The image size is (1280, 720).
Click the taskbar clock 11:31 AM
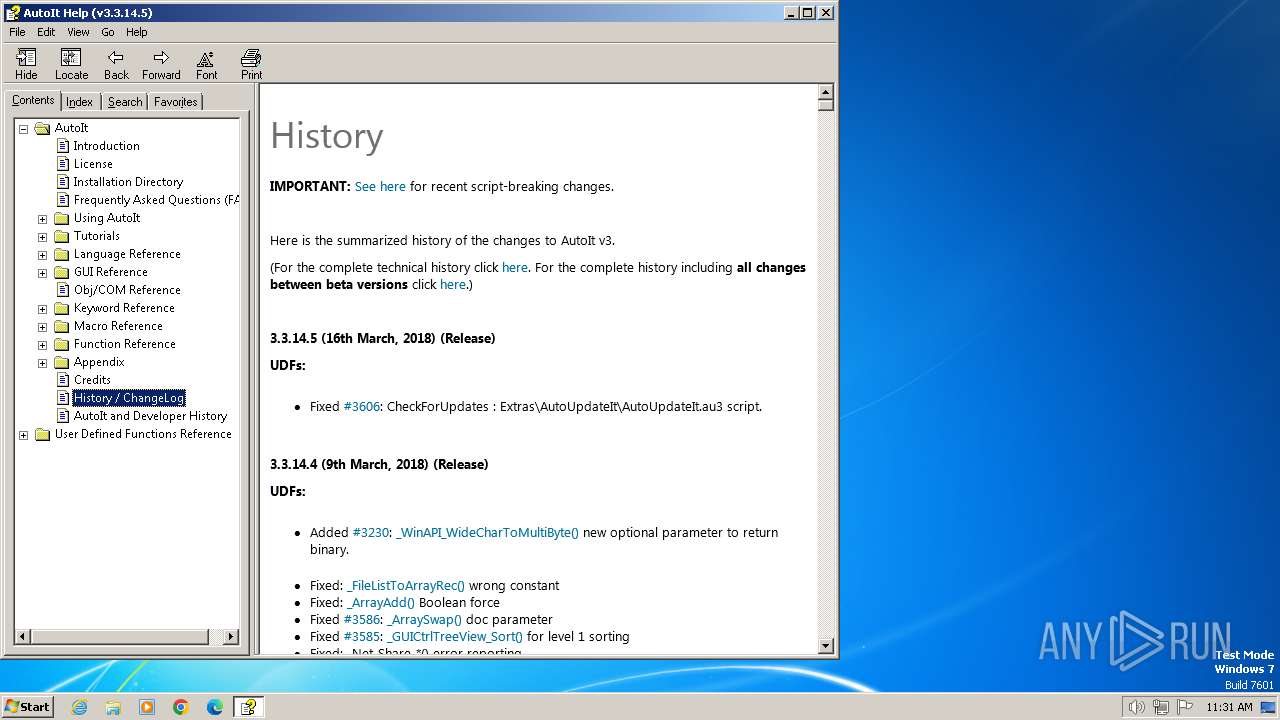1229,707
